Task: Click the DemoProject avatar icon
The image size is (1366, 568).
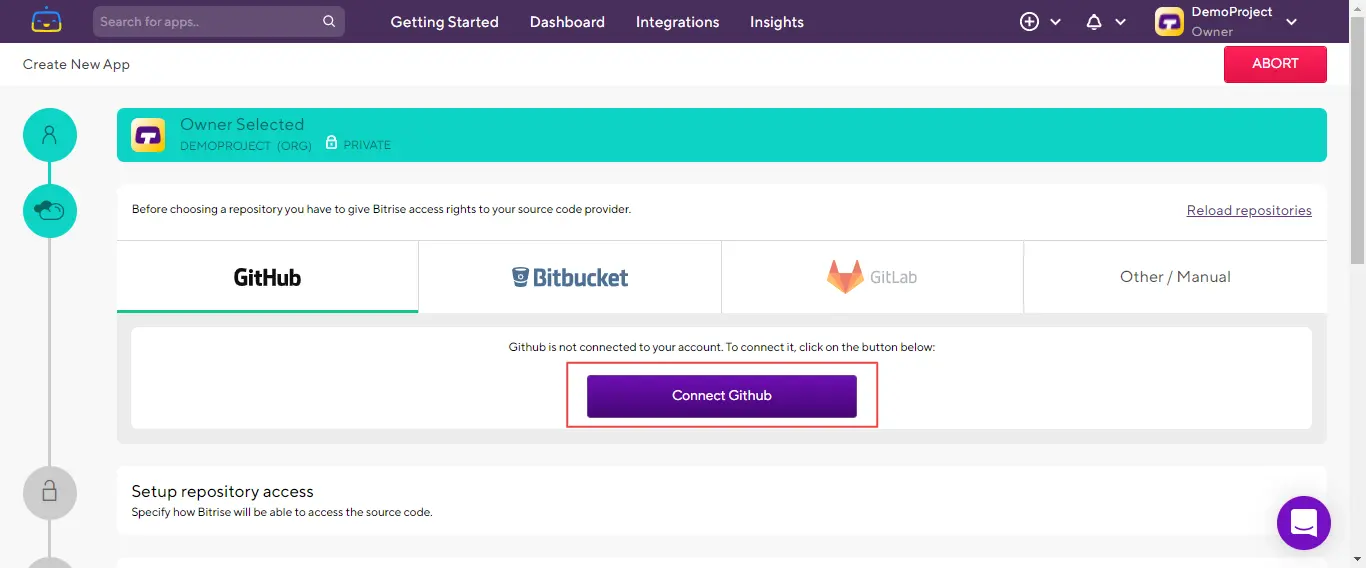Action: coord(1169,22)
